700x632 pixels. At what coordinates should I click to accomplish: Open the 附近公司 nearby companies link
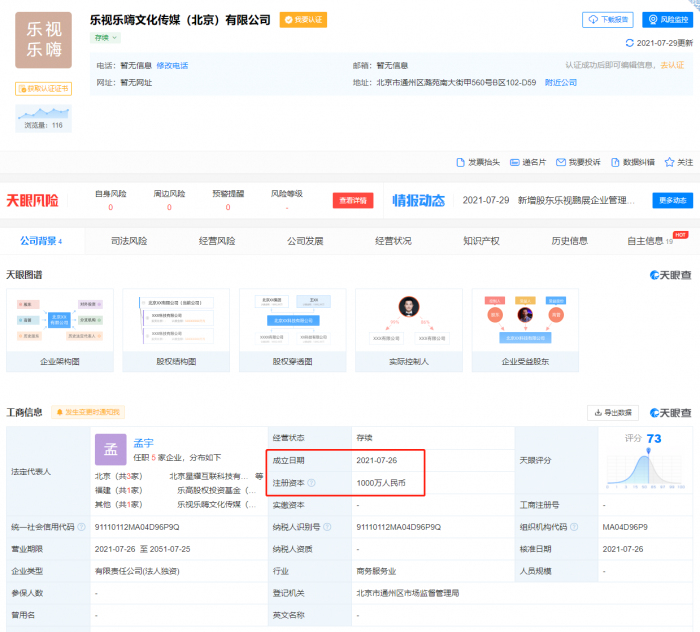tap(561, 82)
